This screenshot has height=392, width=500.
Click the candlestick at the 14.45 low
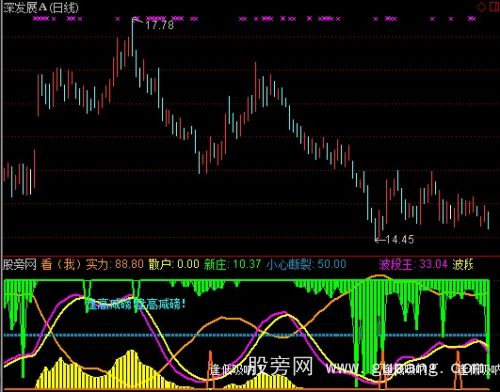point(376,228)
